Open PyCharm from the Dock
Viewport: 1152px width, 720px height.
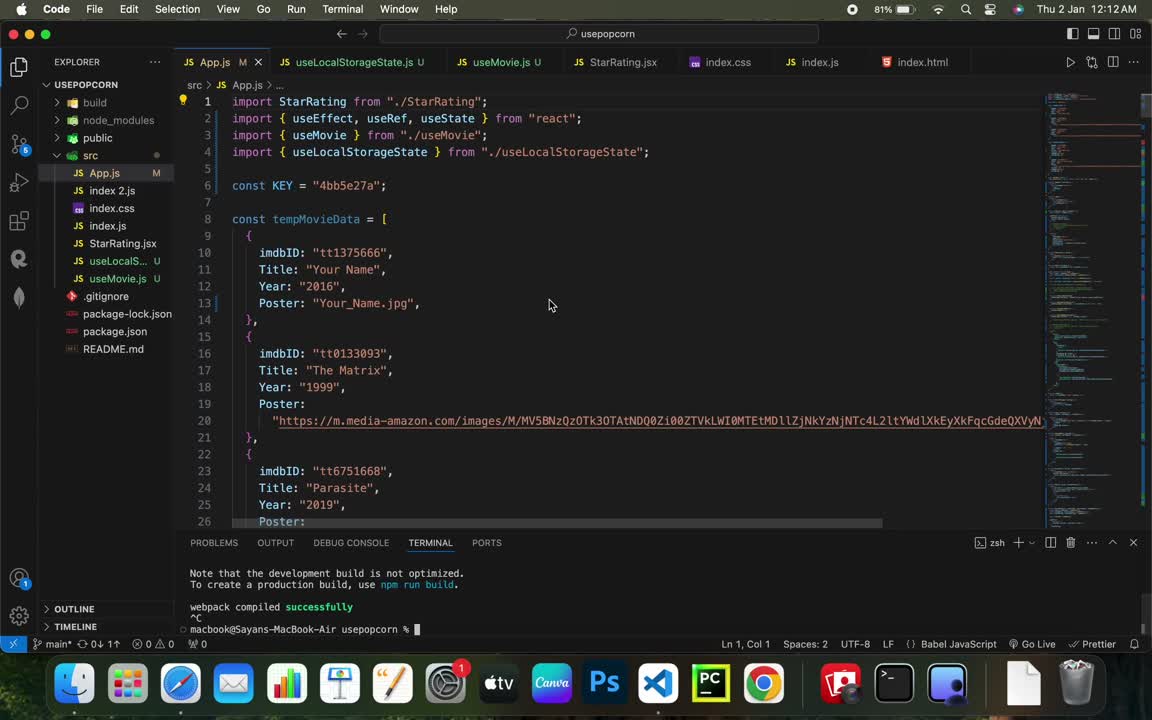(x=710, y=683)
